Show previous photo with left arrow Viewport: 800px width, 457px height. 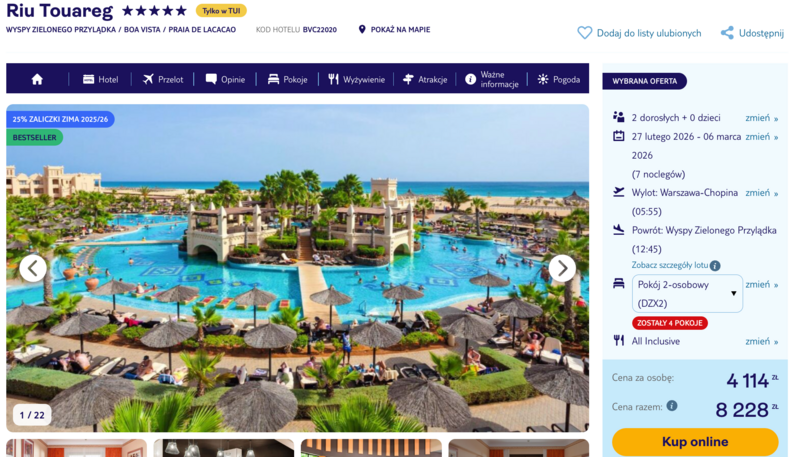tap(33, 268)
